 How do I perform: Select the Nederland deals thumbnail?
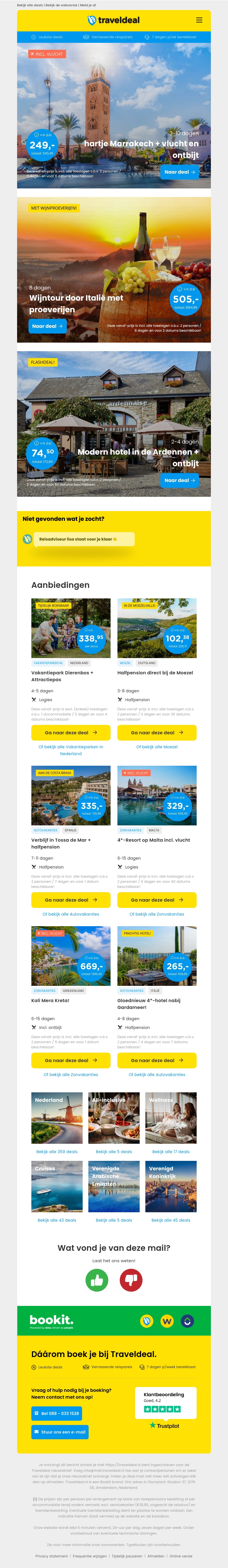[56, 1118]
